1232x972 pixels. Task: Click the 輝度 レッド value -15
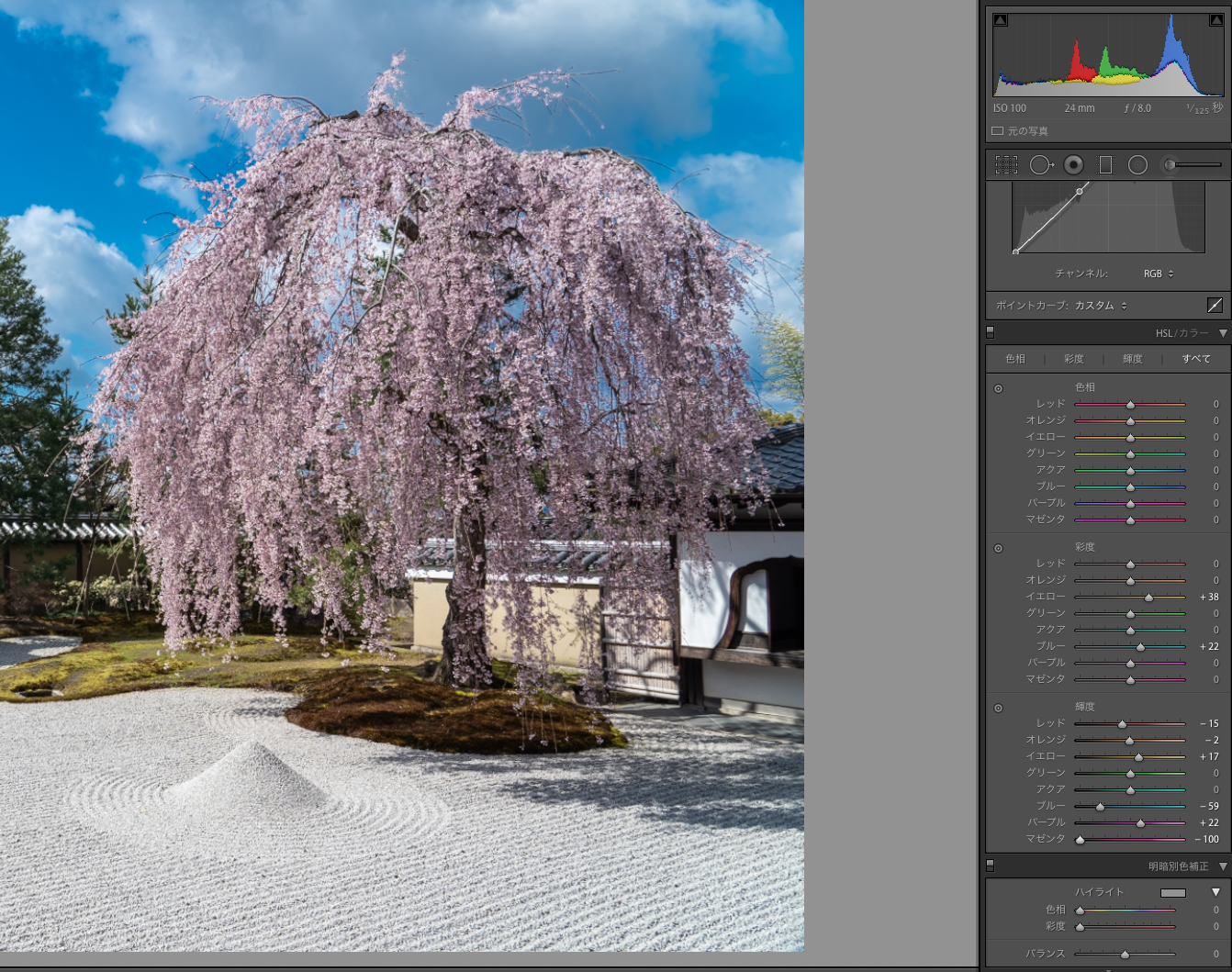[1209, 723]
